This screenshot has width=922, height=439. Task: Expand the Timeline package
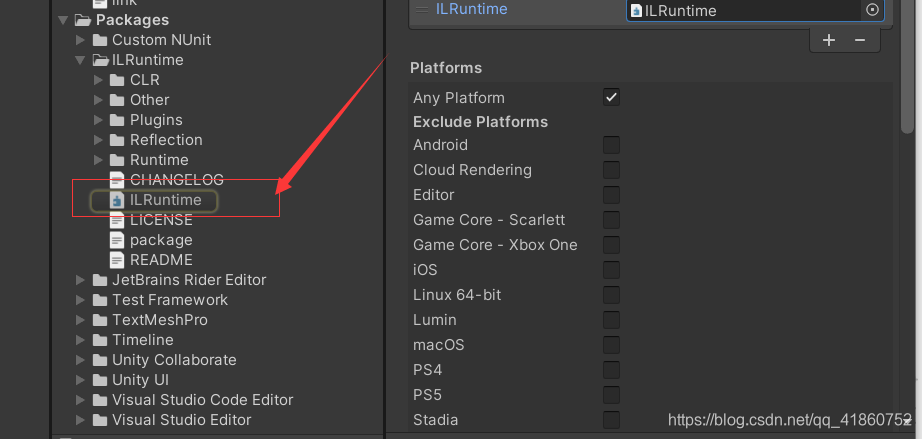click(x=81, y=340)
